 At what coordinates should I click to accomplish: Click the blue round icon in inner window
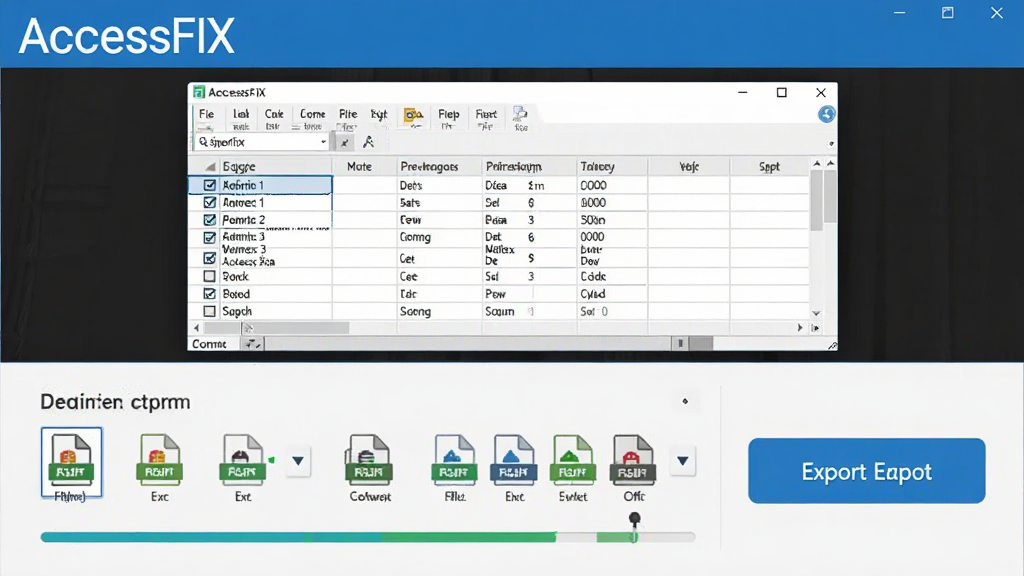(x=826, y=114)
